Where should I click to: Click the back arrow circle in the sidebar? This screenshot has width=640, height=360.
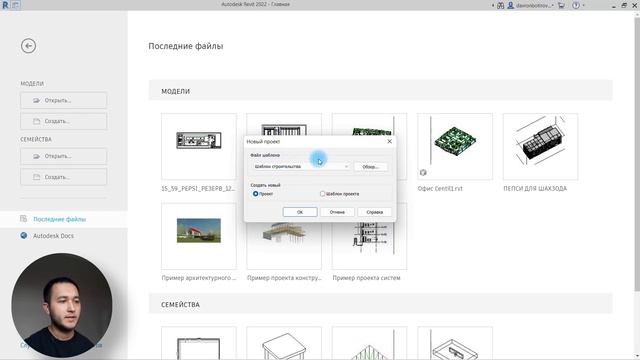[x=29, y=46]
